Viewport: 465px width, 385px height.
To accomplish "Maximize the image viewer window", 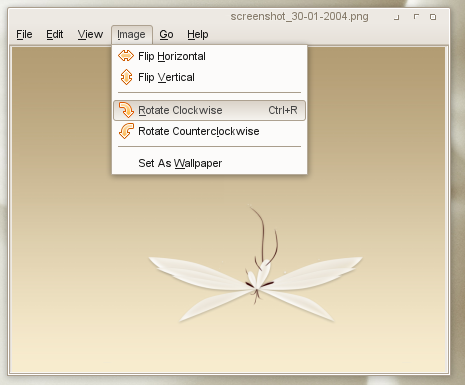I will coord(416,17).
